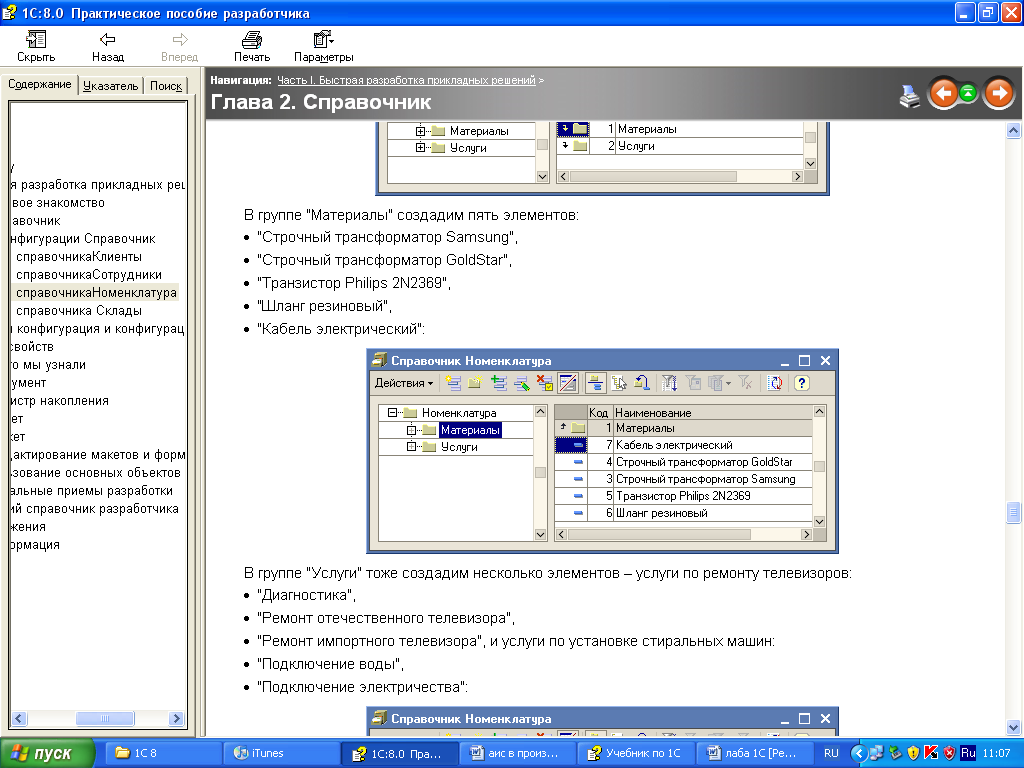
Task: Click the down arrow of page vertical scrollbar
Action: tap(1013, 728)
